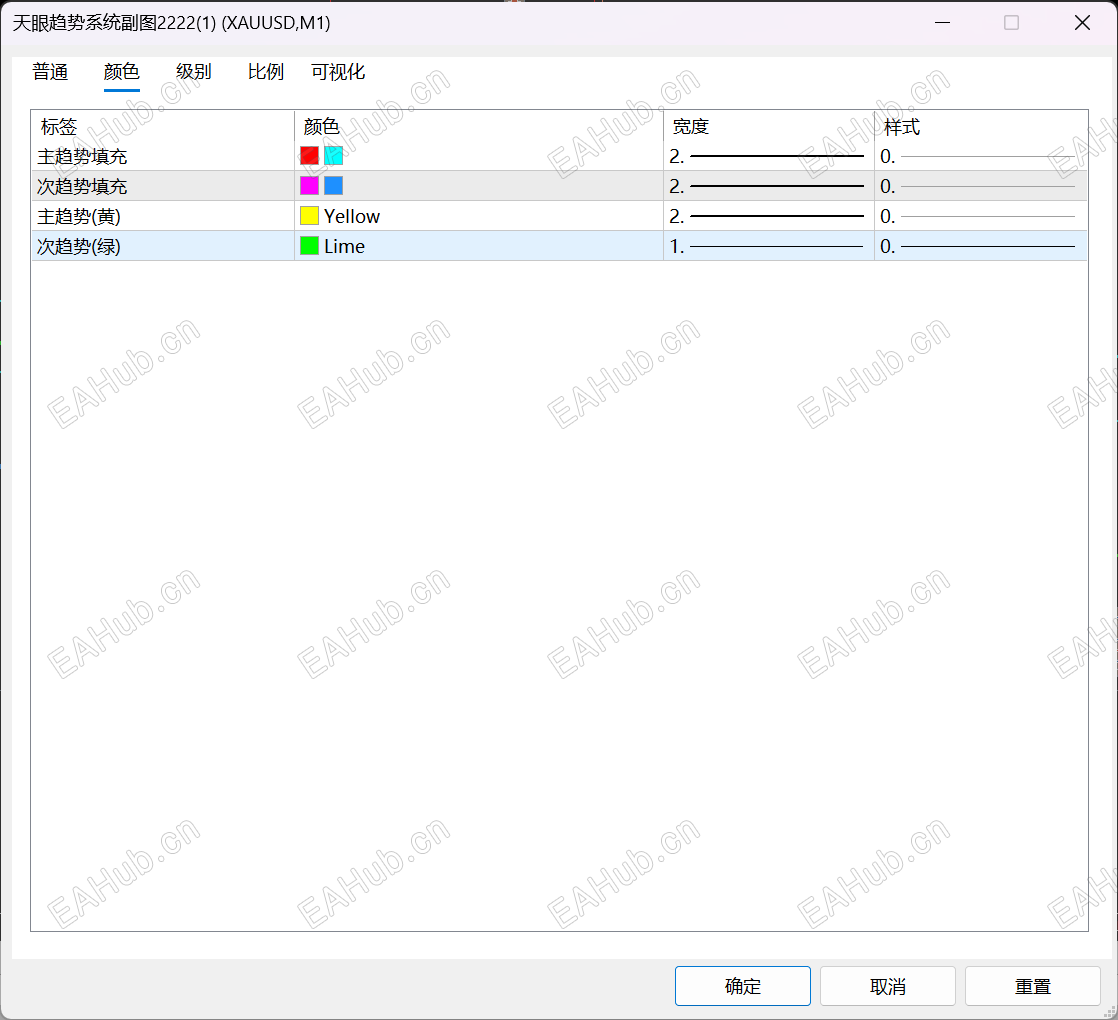Click the 确定 button

point(742,986)
